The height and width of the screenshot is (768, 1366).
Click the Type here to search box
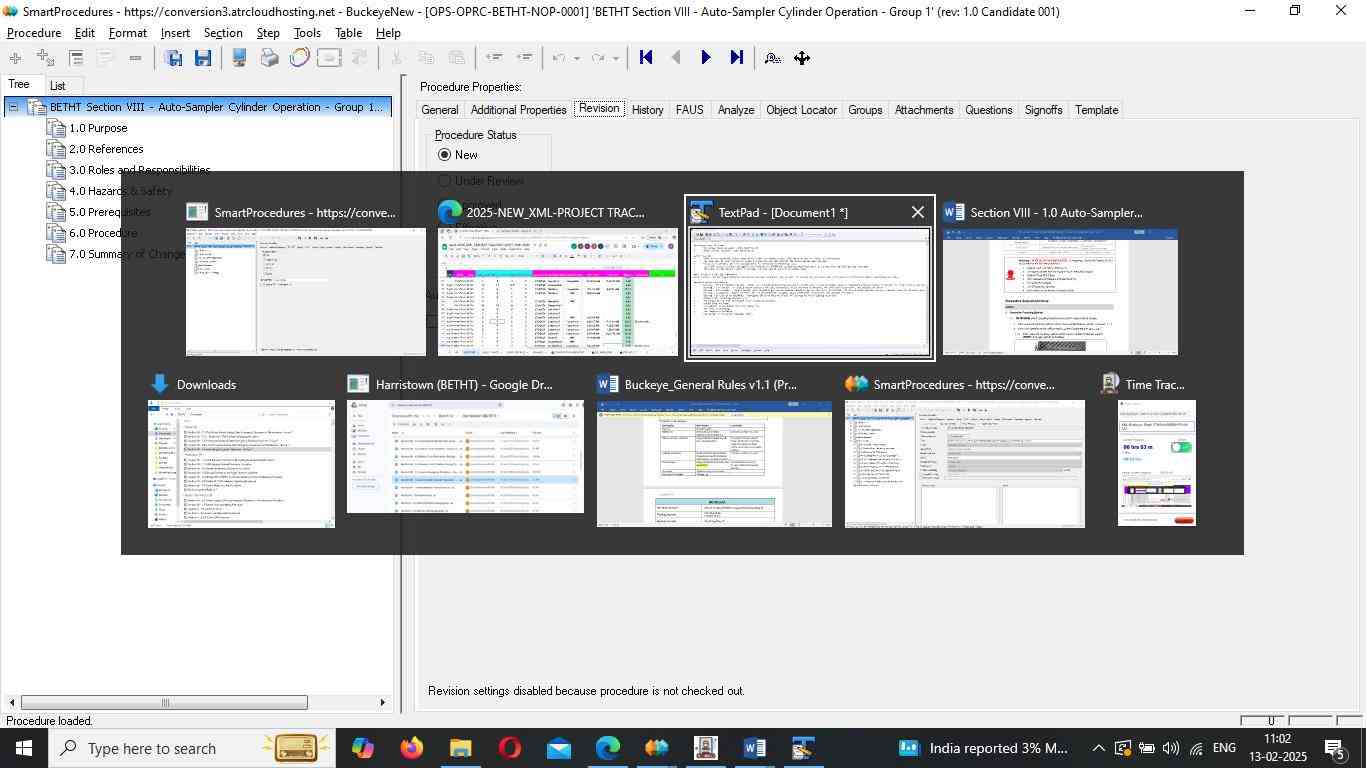(190, 748)
